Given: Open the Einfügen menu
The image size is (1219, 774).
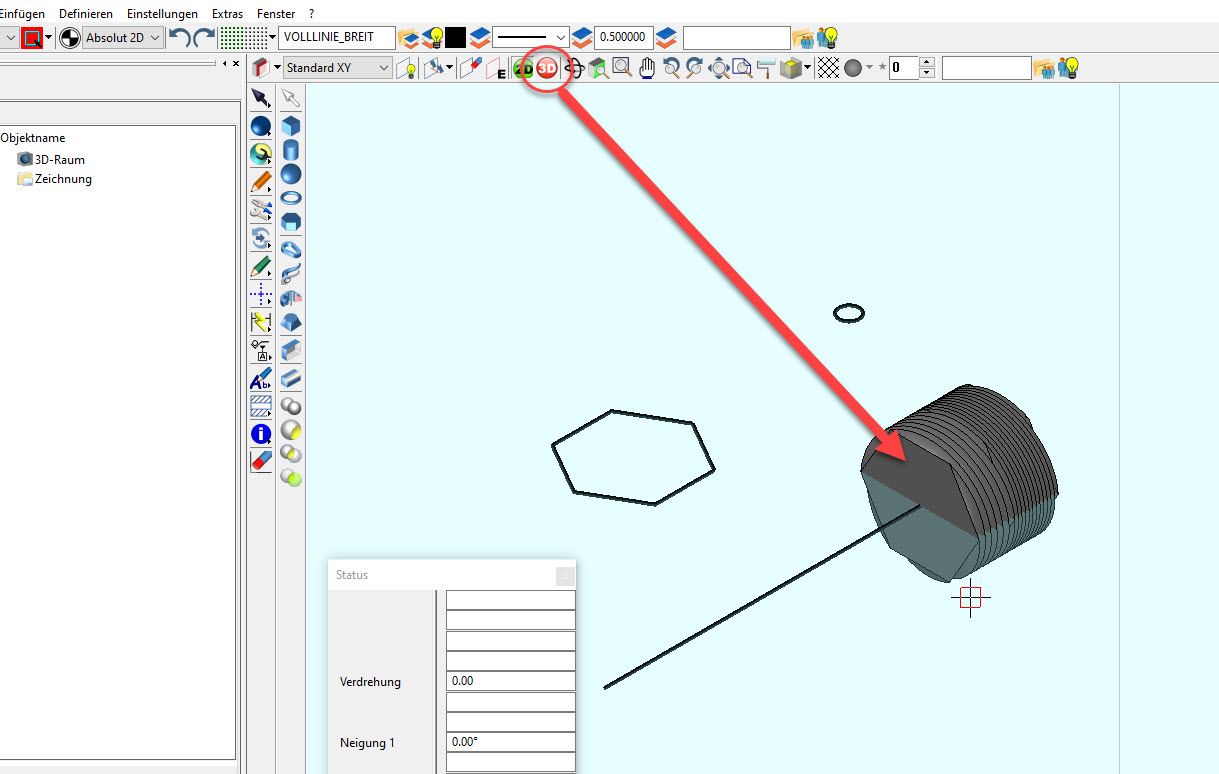Looking at the screenshot, I should click(22, 14).
